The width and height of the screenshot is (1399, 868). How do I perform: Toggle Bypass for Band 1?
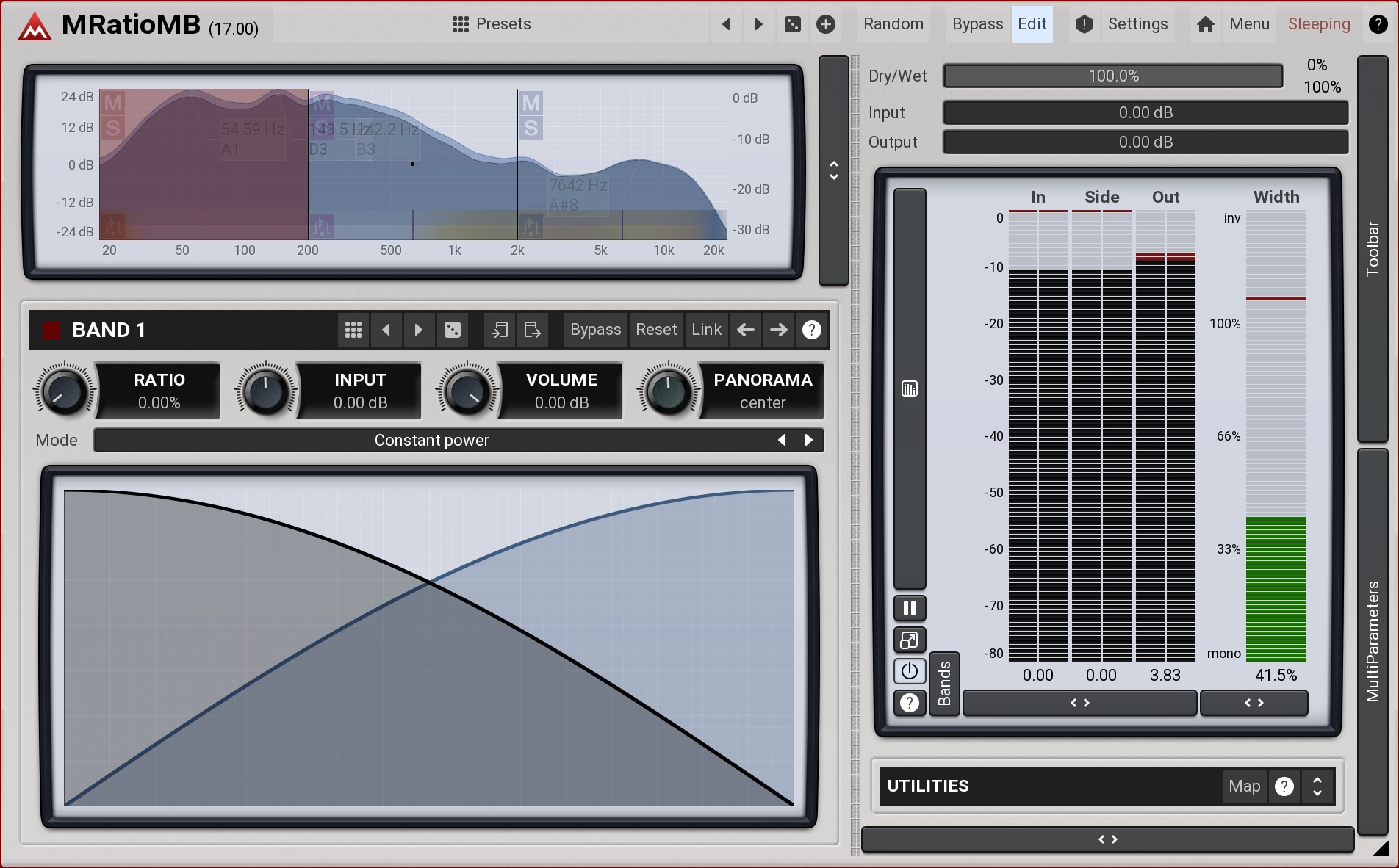595,330
